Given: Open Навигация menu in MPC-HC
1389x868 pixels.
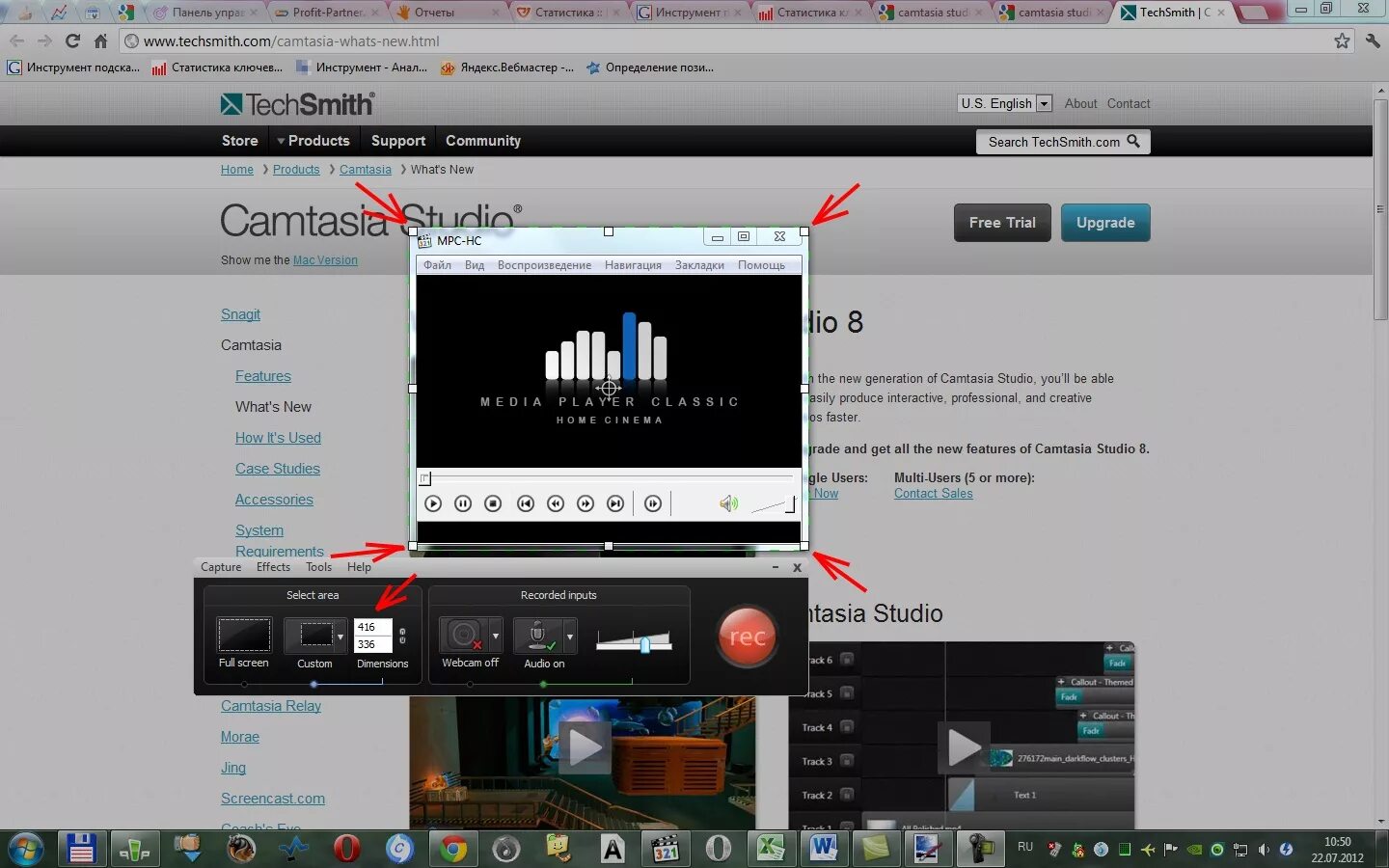Looking at the screenshot, I should [x=633, y=265].
